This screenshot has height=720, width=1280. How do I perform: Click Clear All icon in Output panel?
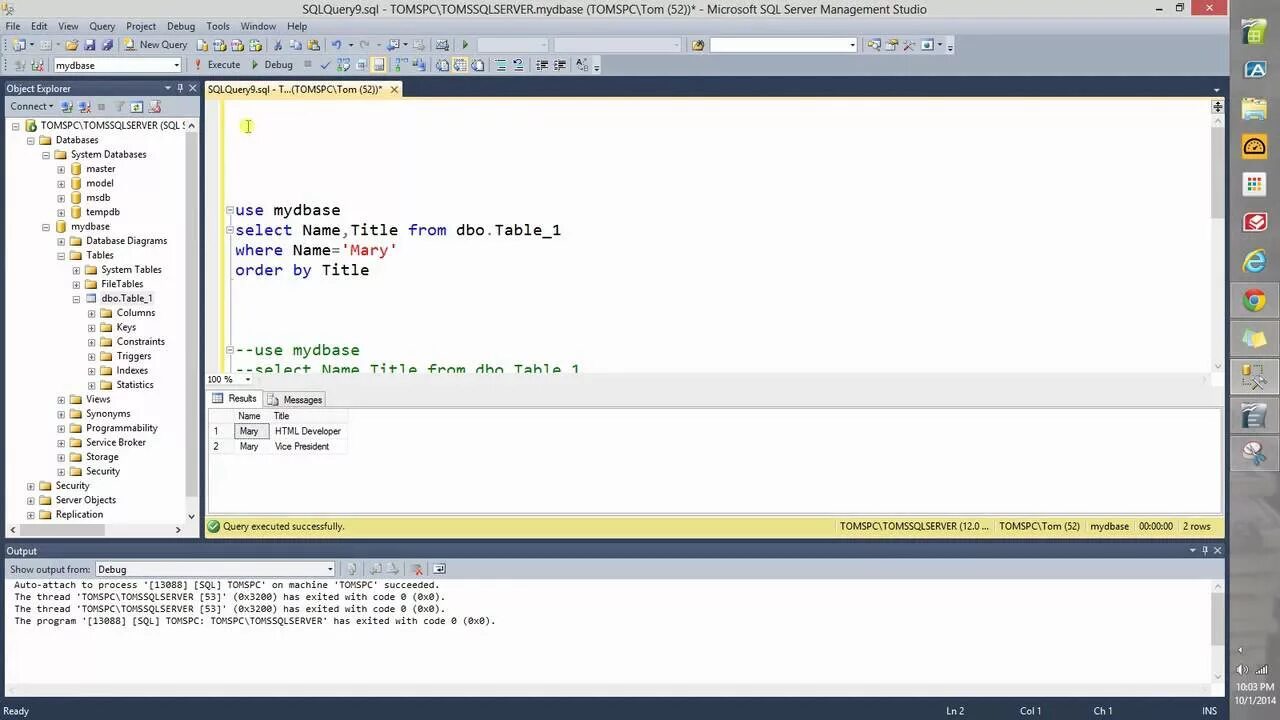click(x=417, y=569)
